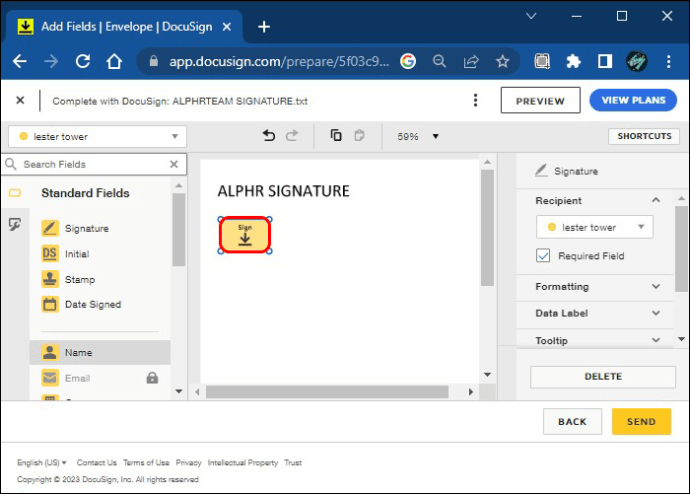Open the Chrome three-dot menu
Image resolution: width=690 pixels, height=494 pixels.
point(668,61)
